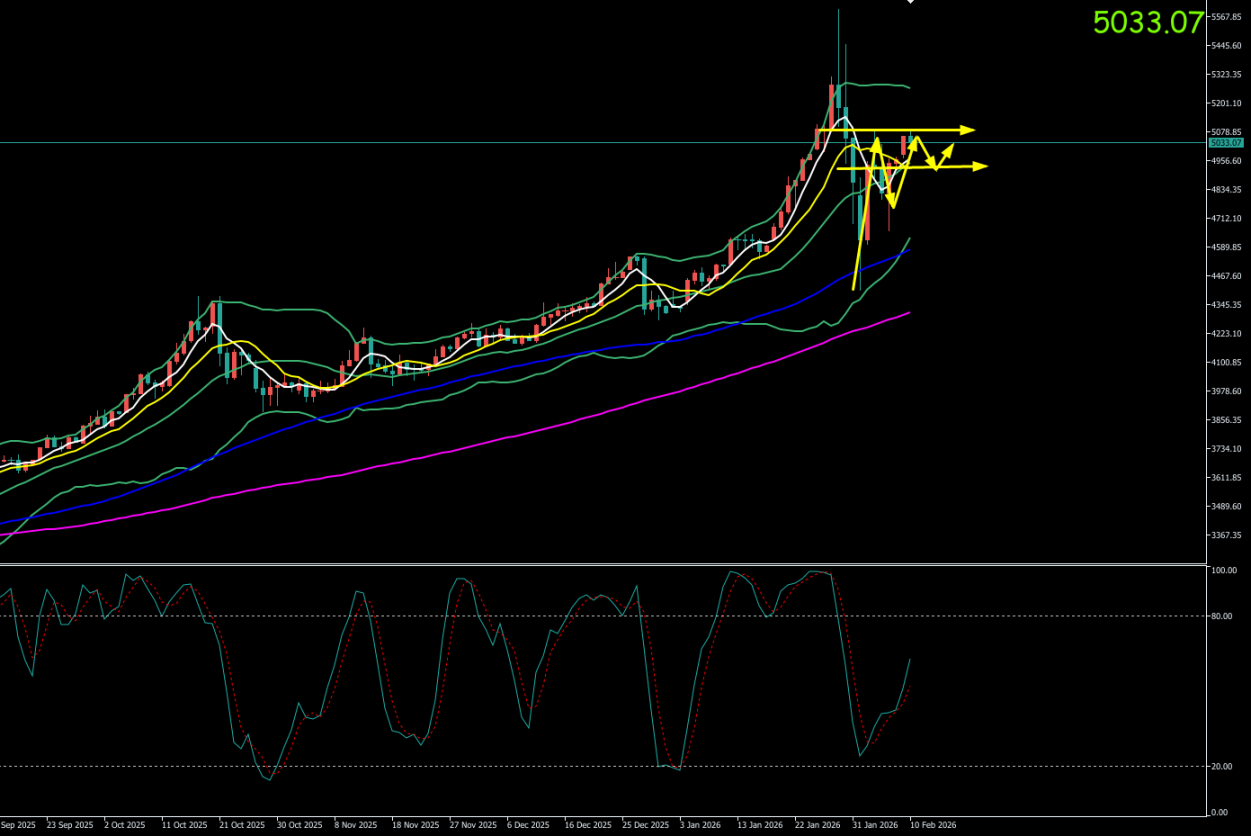This screenshot has width=1251, height=836.
Task: Click the 5567.85 price axis label
Action: coord(1228,17)
